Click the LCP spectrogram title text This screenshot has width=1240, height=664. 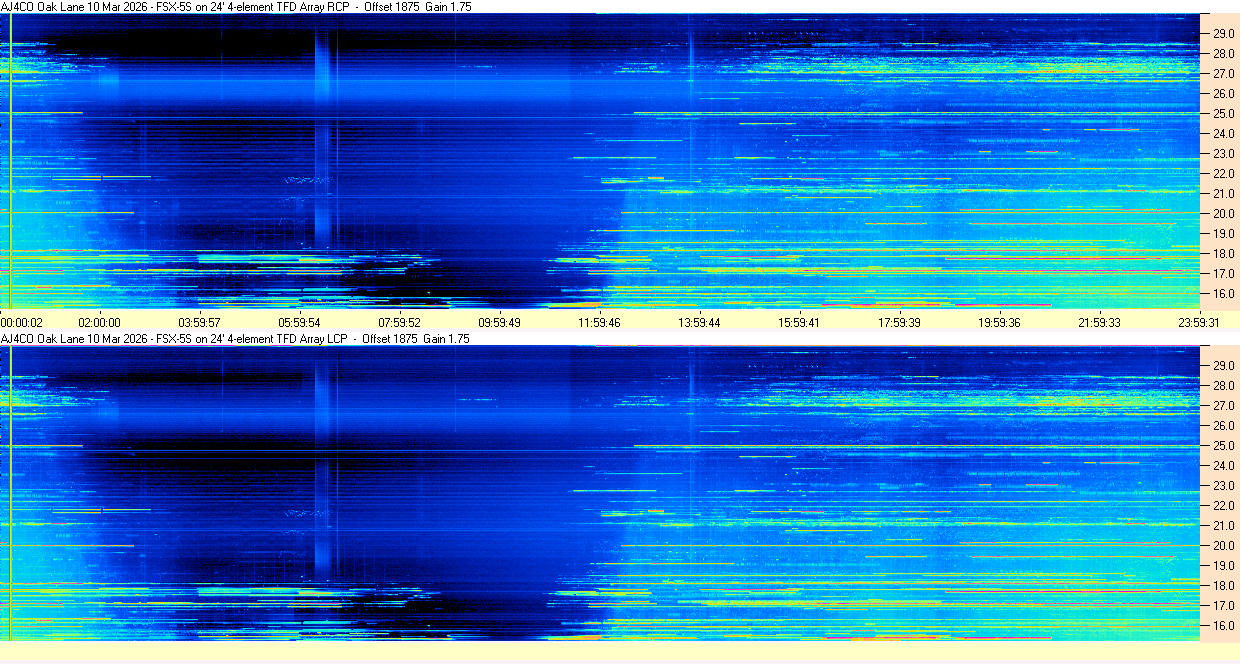(236, 339)
